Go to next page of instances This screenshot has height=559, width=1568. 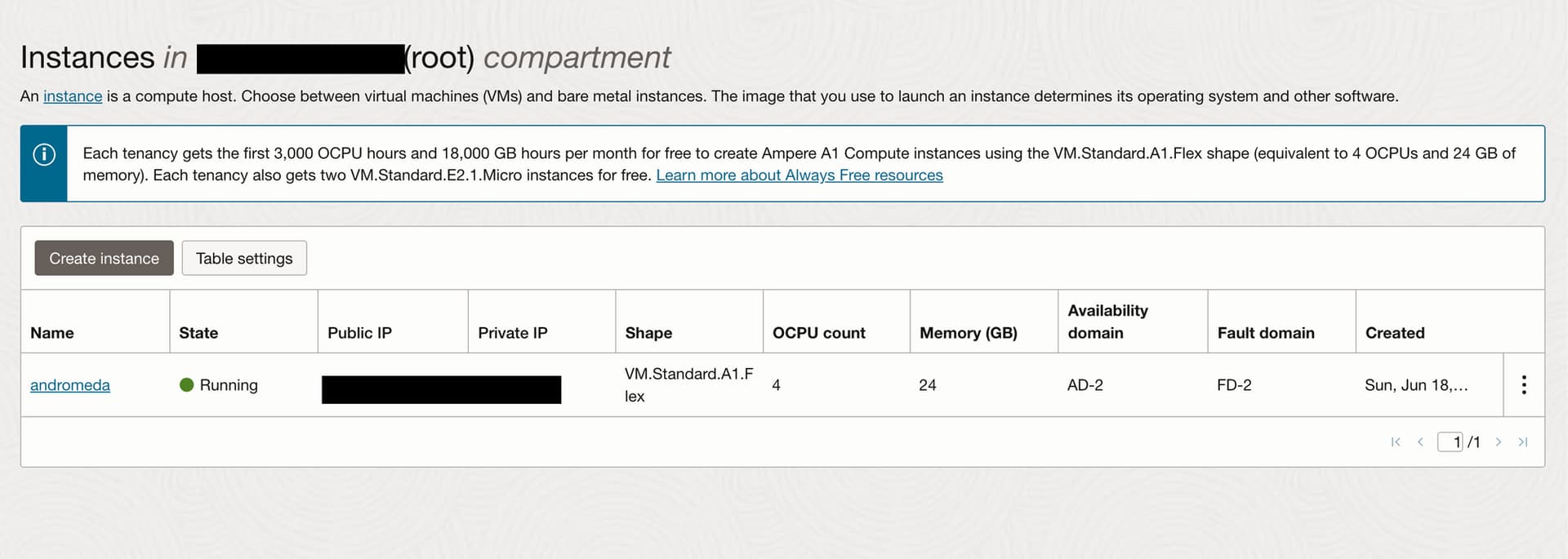pyautogui.click(x=1499, y=441)
